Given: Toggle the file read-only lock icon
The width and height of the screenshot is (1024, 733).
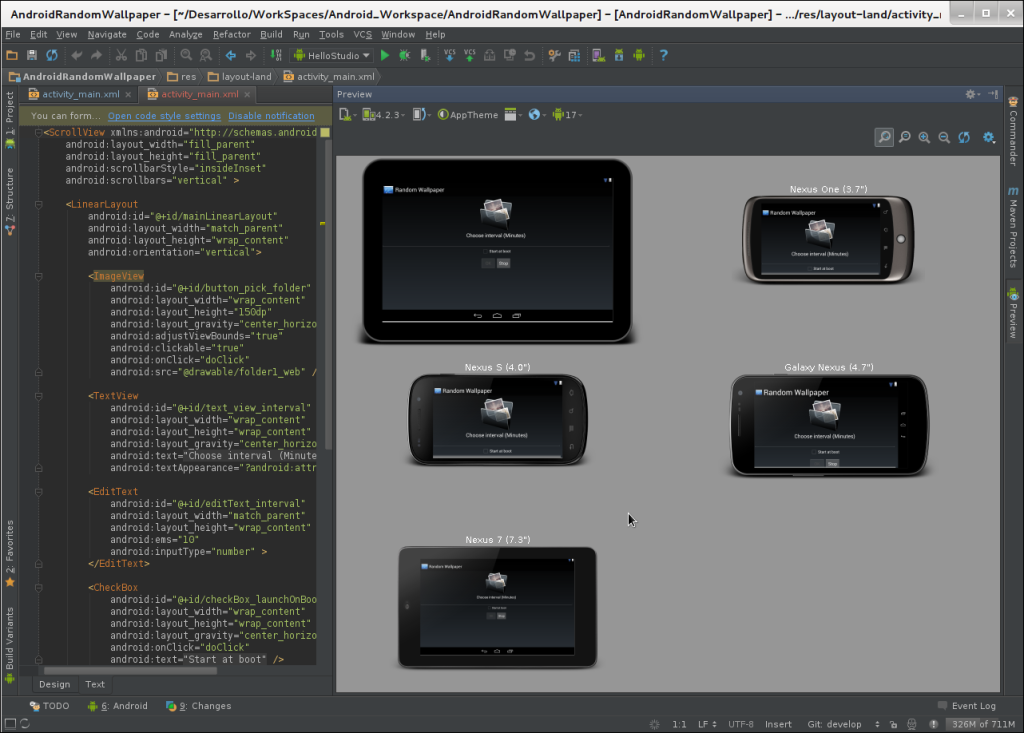Looking at the screenshot, I should click(x=893, y=724).
